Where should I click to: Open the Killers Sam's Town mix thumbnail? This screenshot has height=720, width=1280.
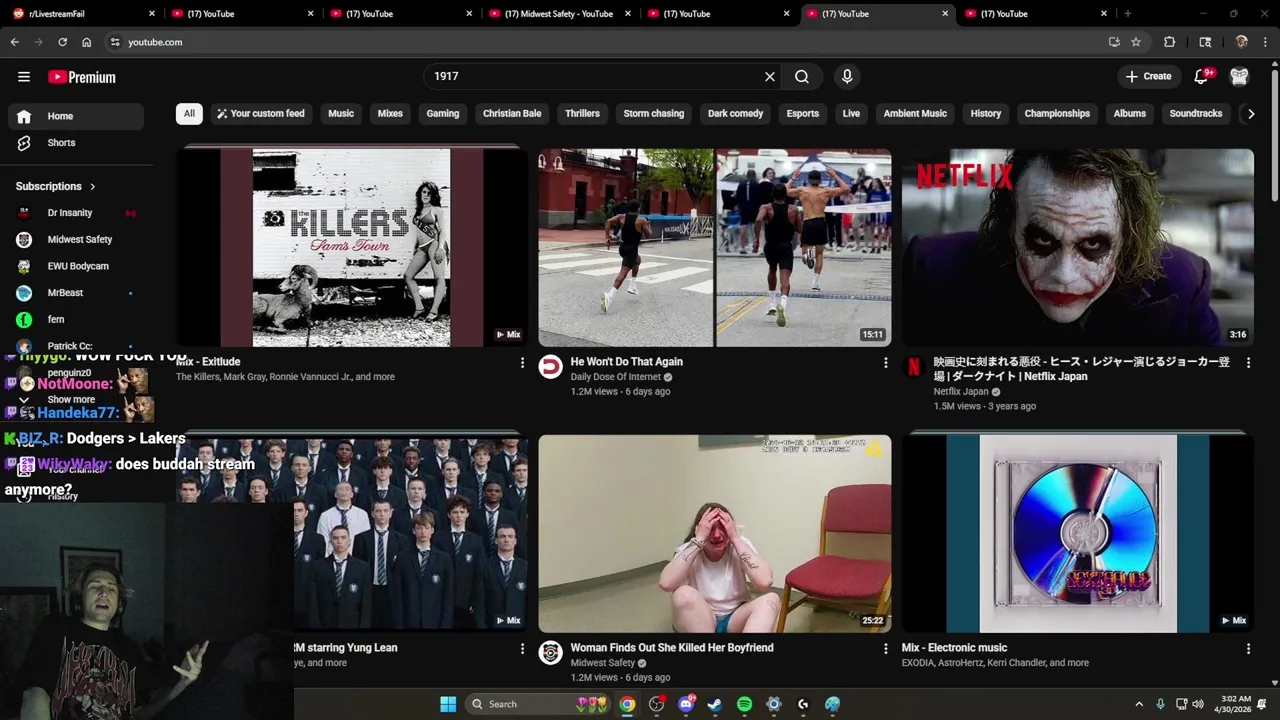pyautogui.click(x=351, y=248)
